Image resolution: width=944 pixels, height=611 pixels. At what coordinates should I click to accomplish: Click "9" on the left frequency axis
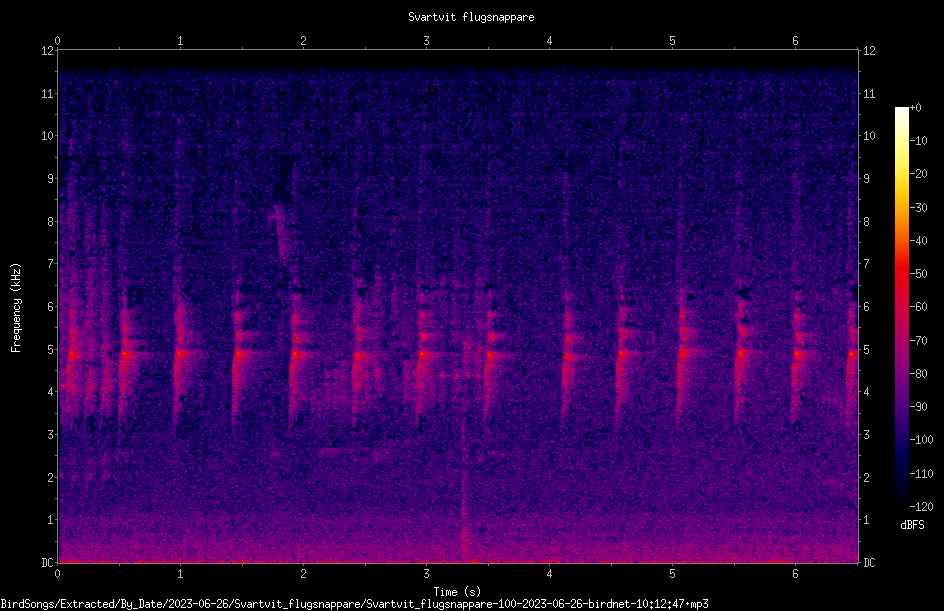click(51, 179)
